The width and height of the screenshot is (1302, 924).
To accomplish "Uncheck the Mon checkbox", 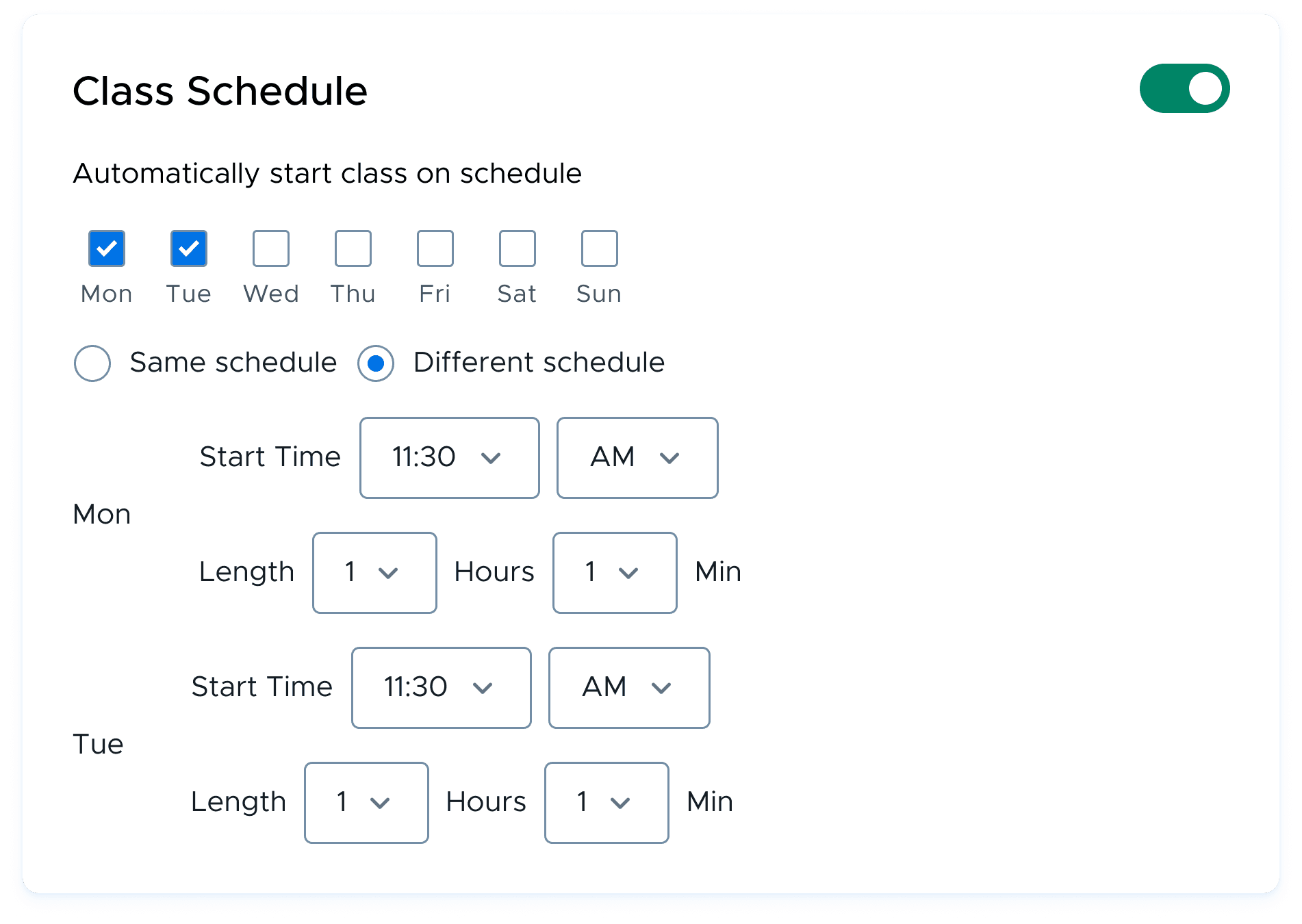I will [x=107, y=248].
